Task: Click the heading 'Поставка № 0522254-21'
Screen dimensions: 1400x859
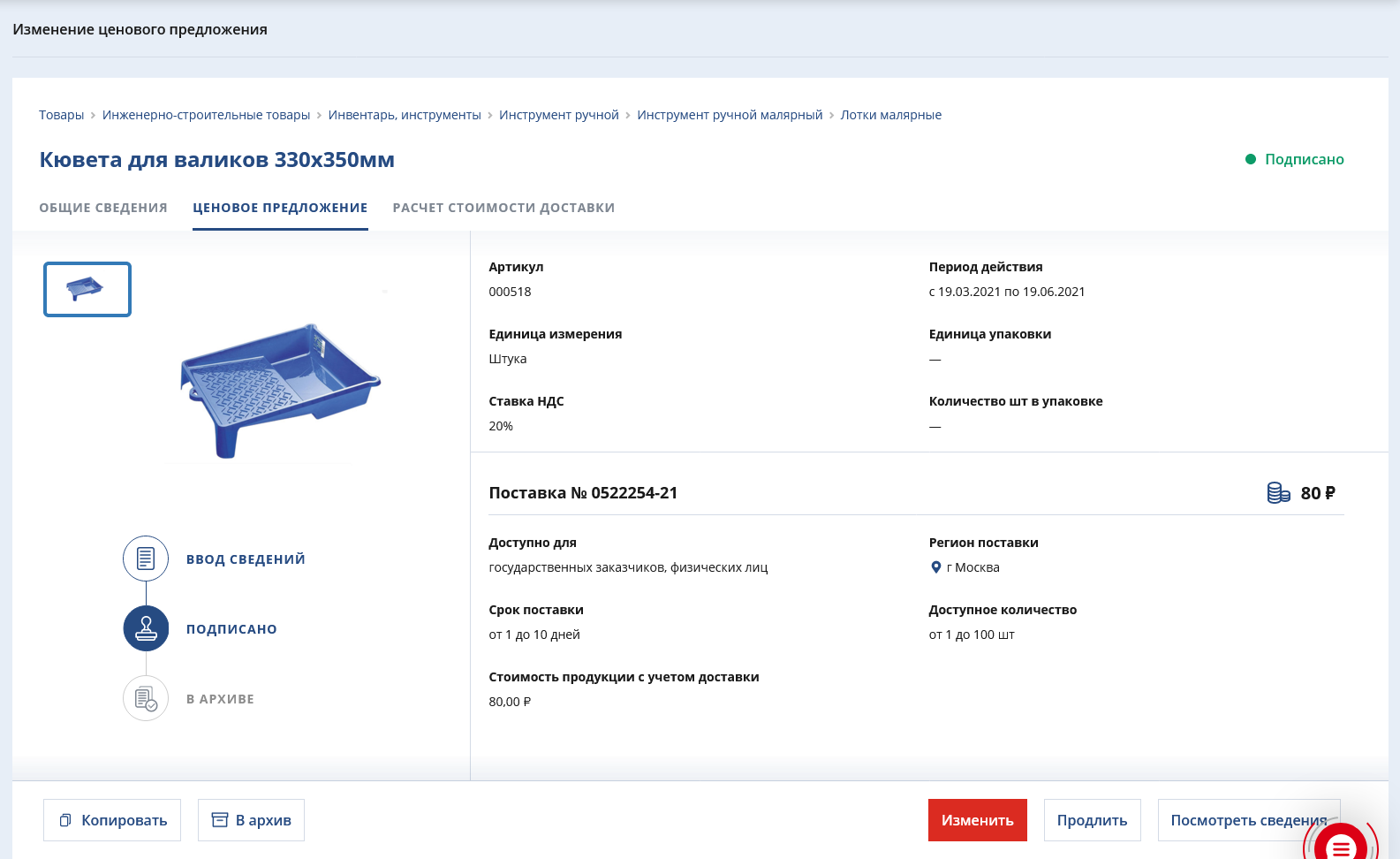Action: (583, 493)
